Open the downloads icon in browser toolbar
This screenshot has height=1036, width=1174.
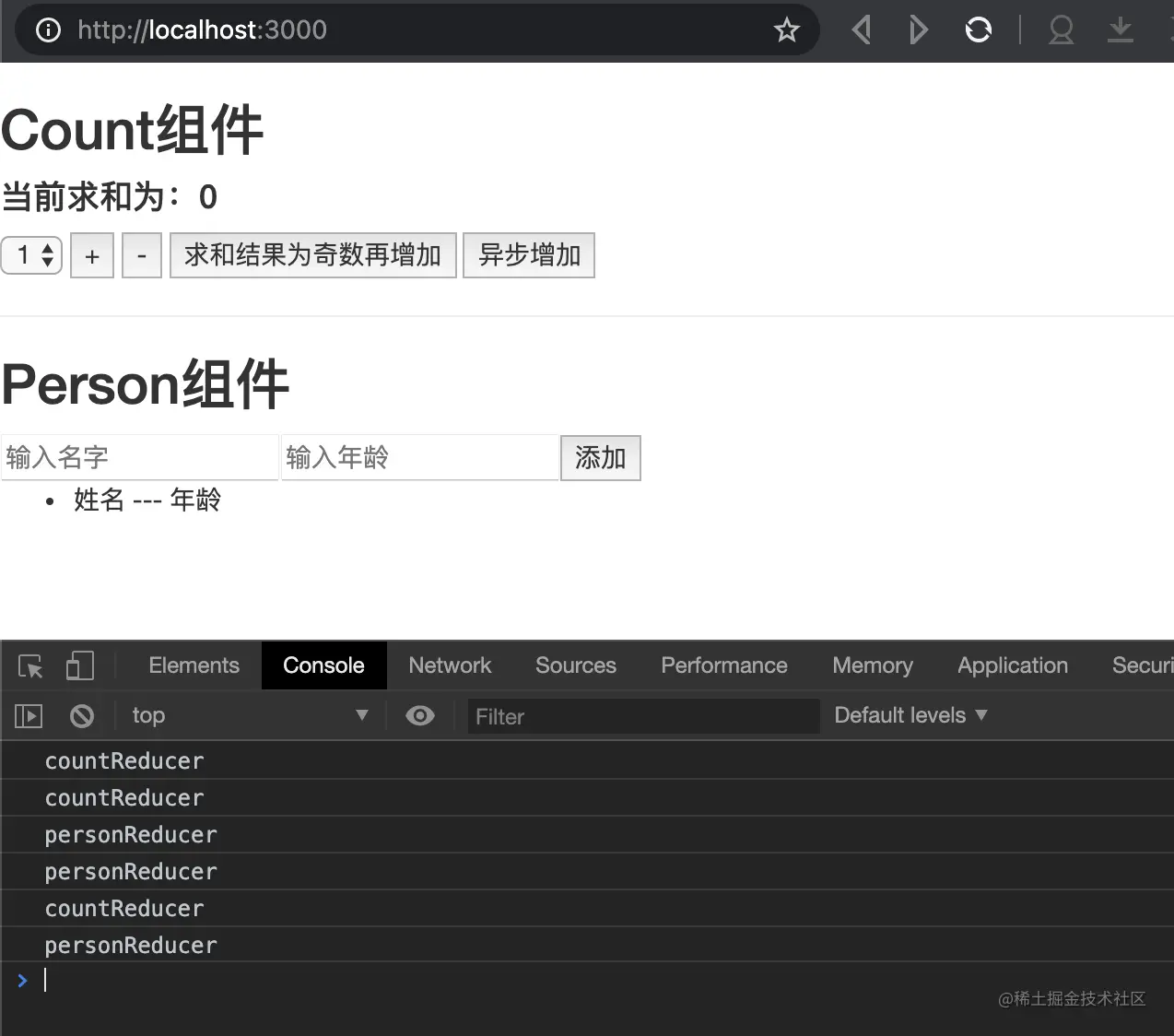(1120, 30)
